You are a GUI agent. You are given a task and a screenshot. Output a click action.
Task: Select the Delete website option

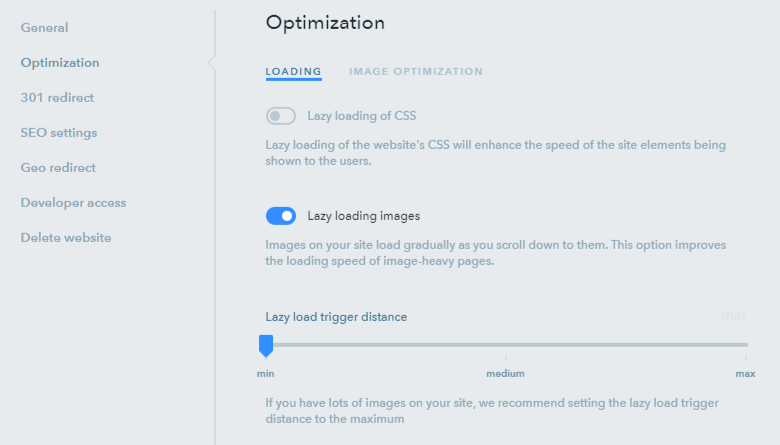coord(66,238)
